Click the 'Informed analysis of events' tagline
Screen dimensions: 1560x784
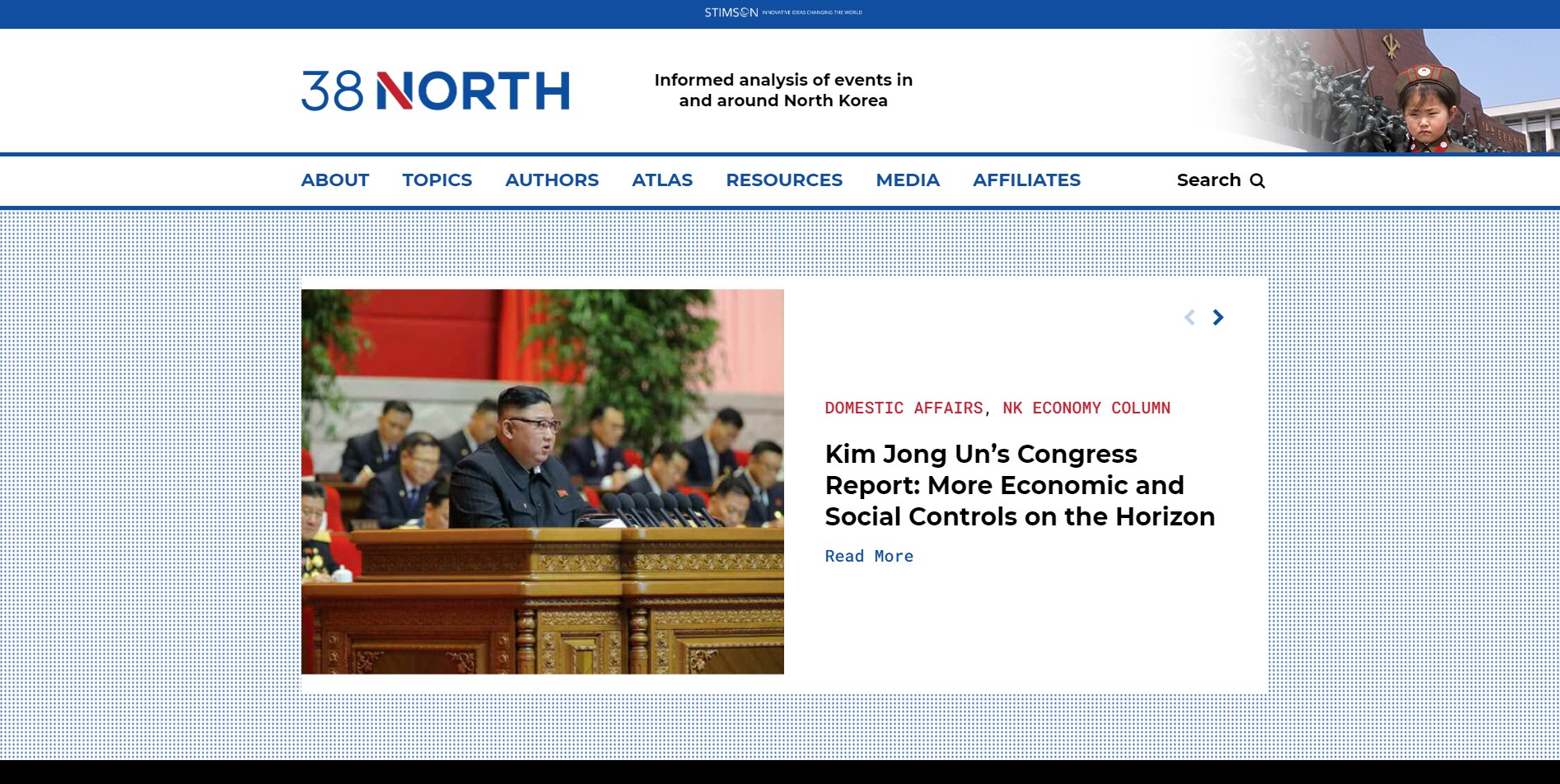pyautogui.click(x=782, y=91)
